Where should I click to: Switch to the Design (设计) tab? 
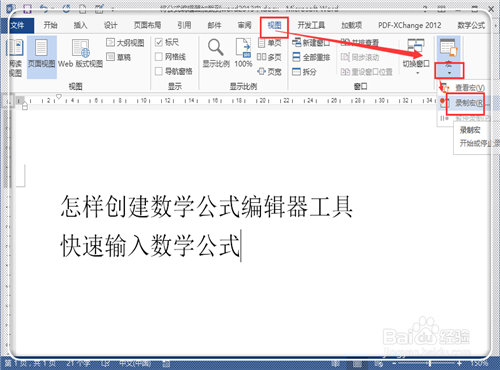click(110, 25)
